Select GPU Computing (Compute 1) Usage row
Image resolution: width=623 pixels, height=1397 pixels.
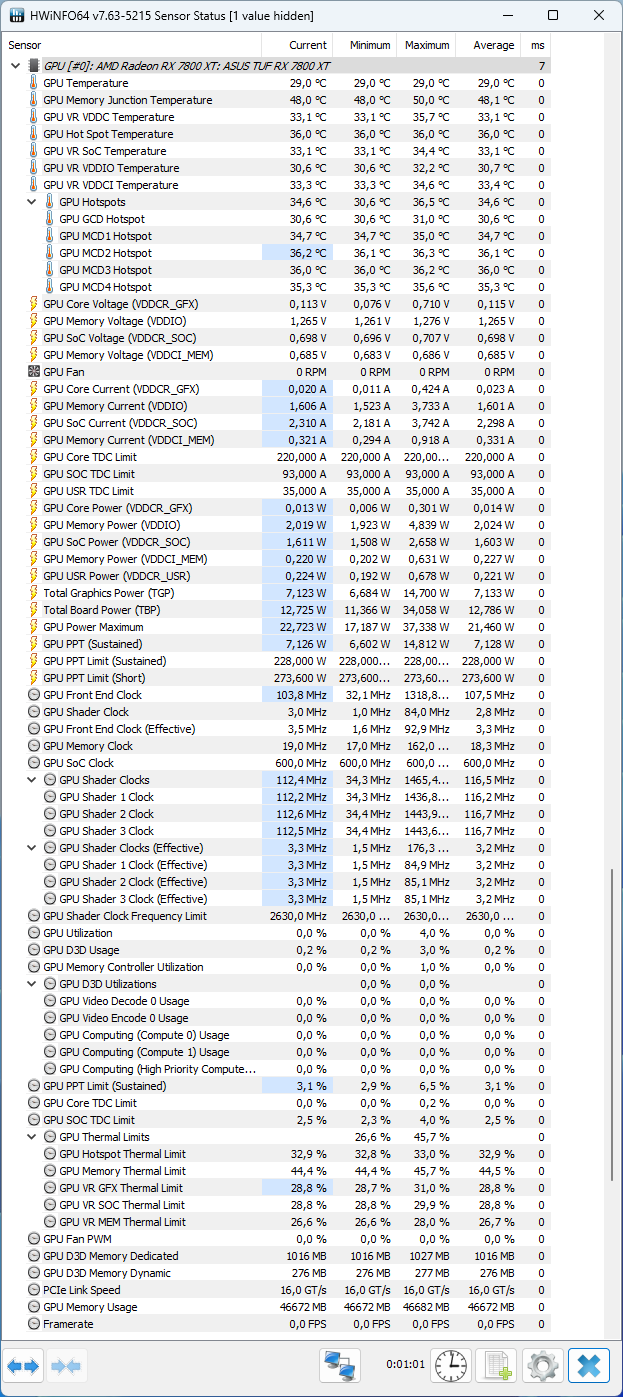pyautogui.click(x=276, y=1052)
